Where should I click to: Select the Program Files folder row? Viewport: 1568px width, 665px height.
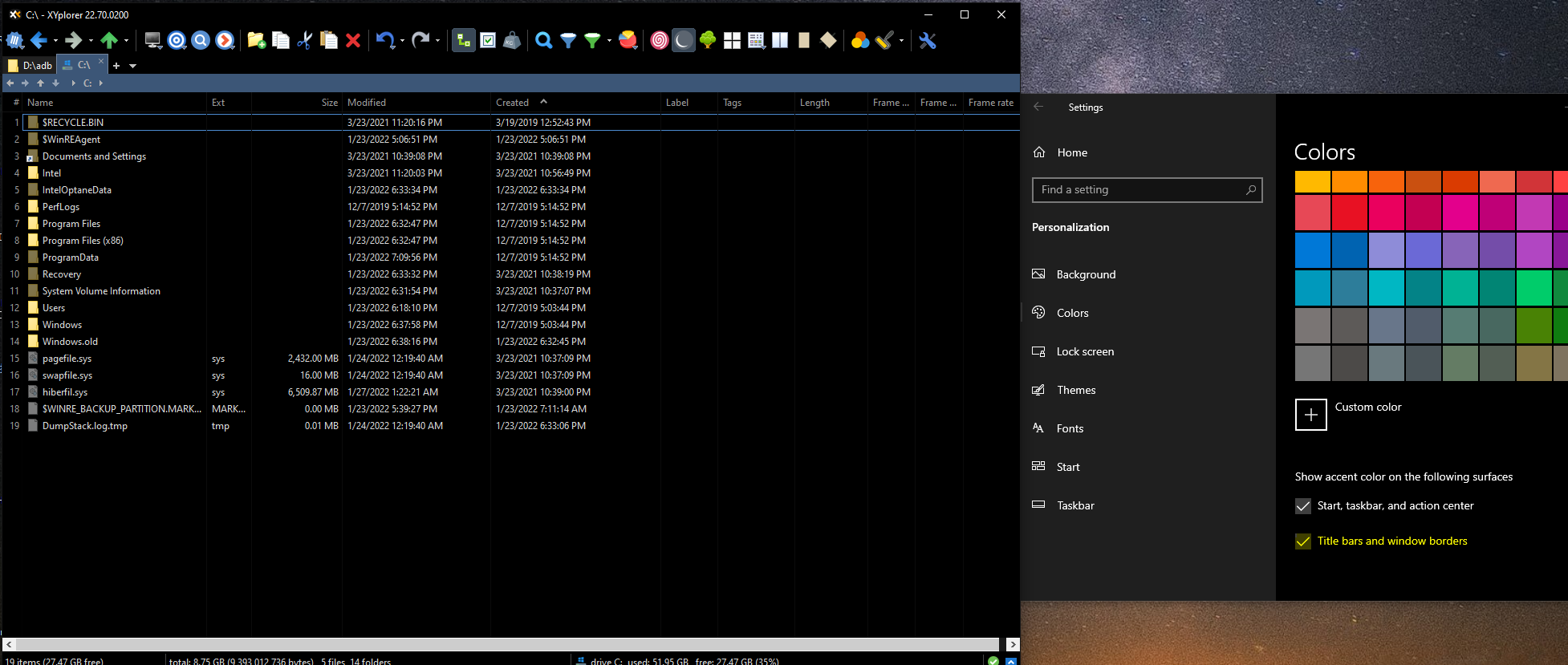point(510,224)
